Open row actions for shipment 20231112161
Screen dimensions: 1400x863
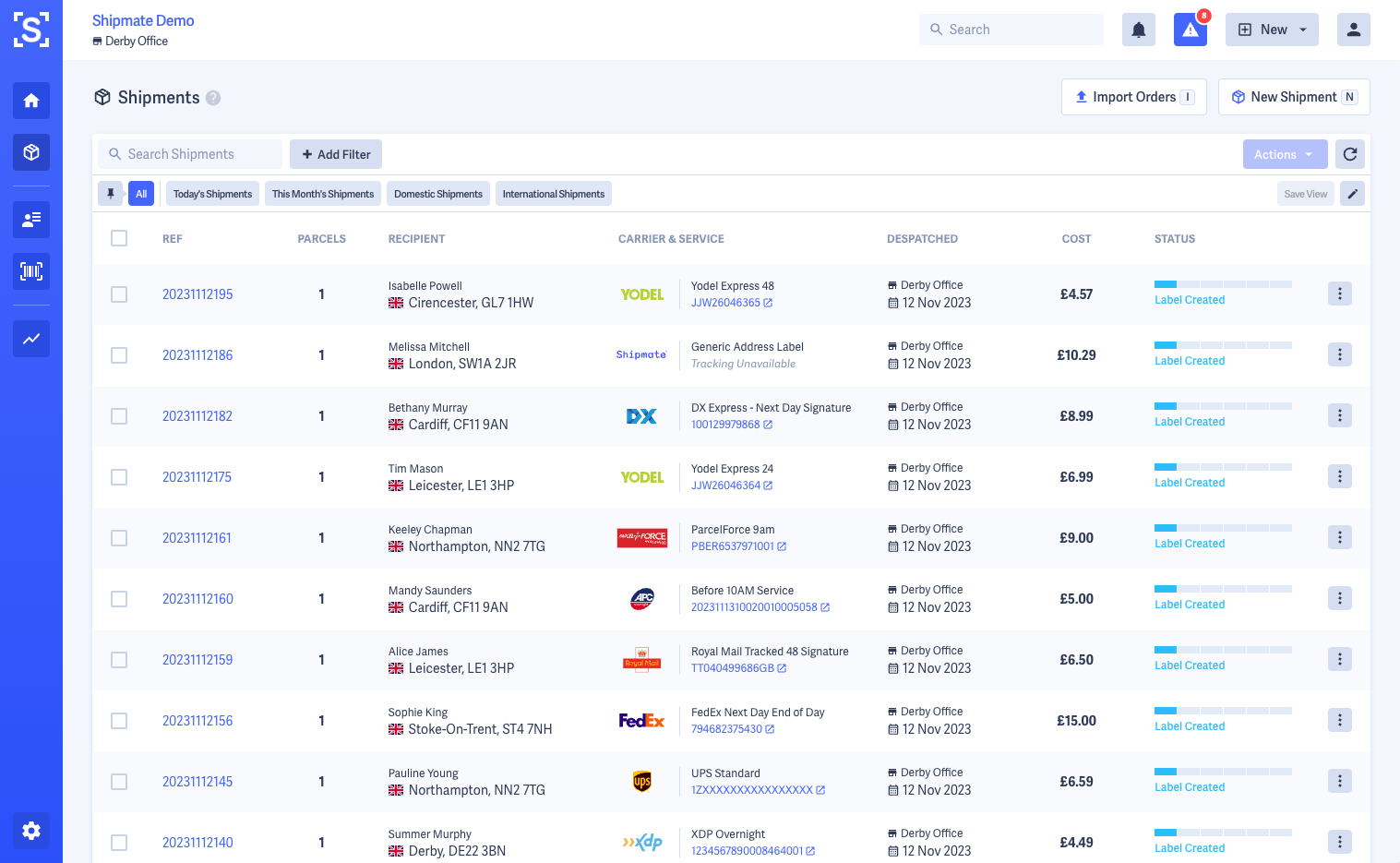coord(1340,537)
